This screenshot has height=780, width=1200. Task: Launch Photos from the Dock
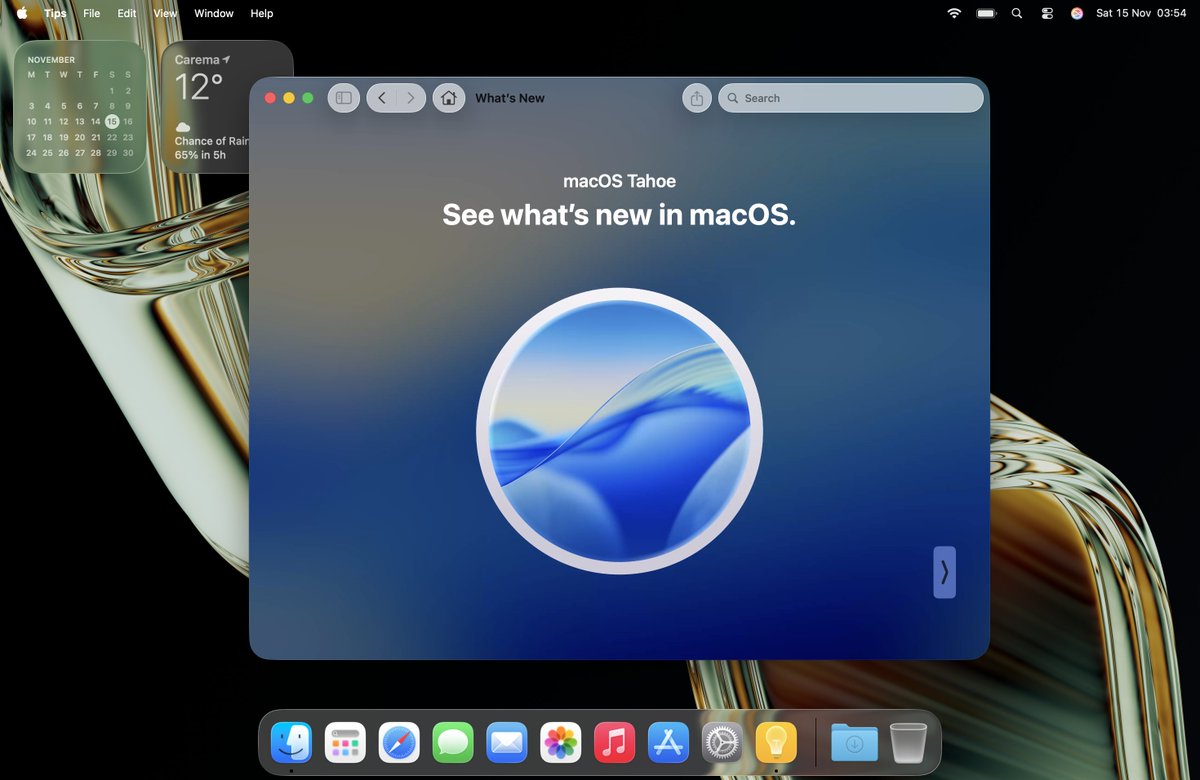tap(561, 742)
